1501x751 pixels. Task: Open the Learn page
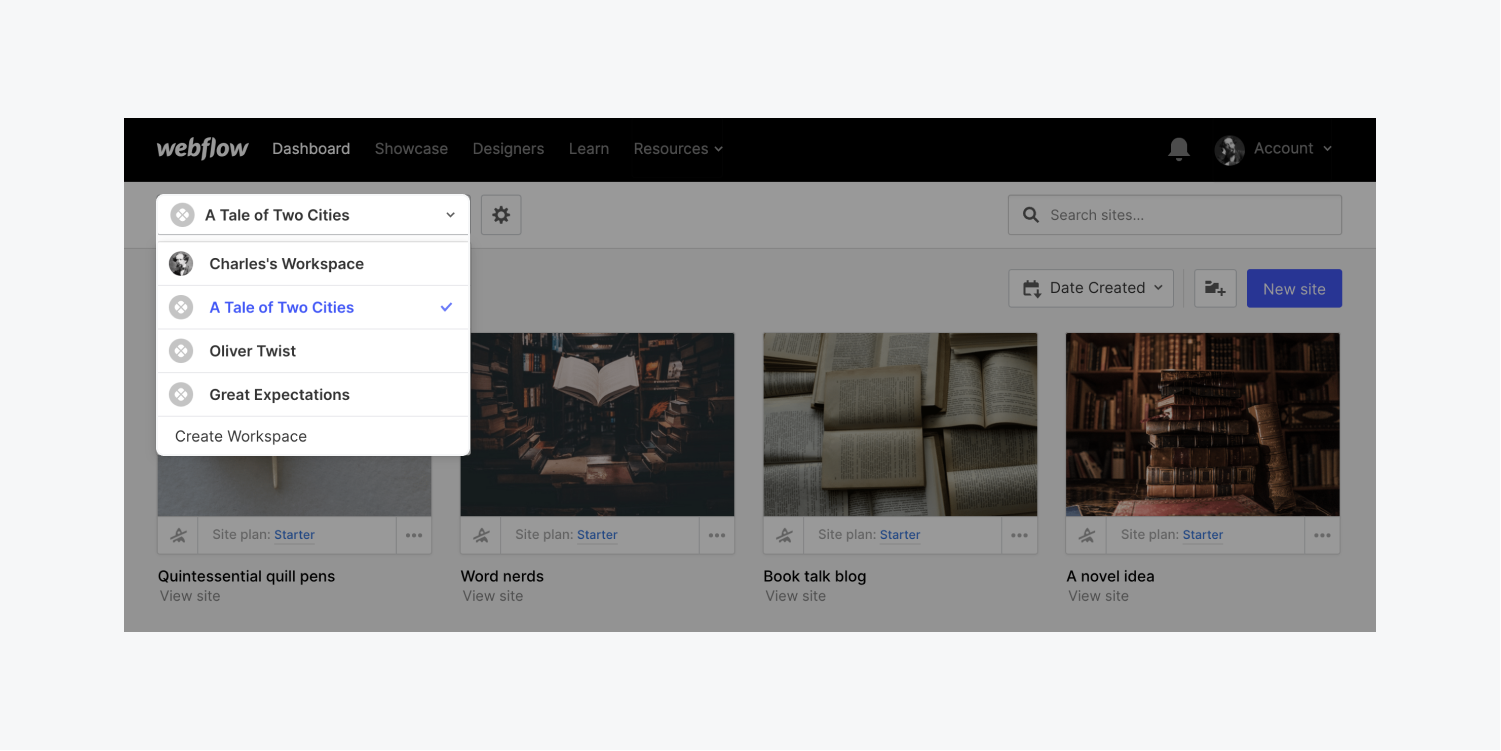coord(589,149)
